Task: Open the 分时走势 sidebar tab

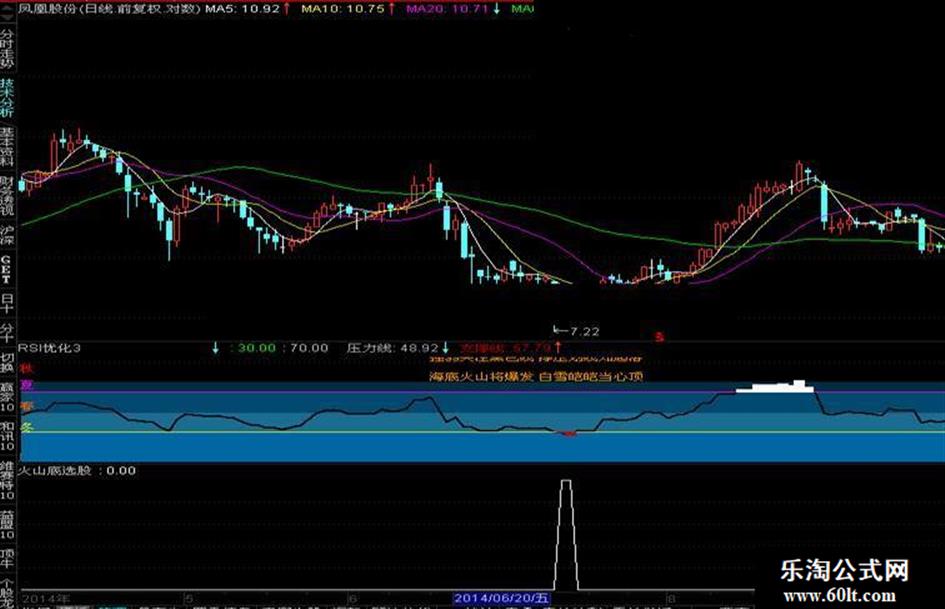Action: tap(7, 48)
